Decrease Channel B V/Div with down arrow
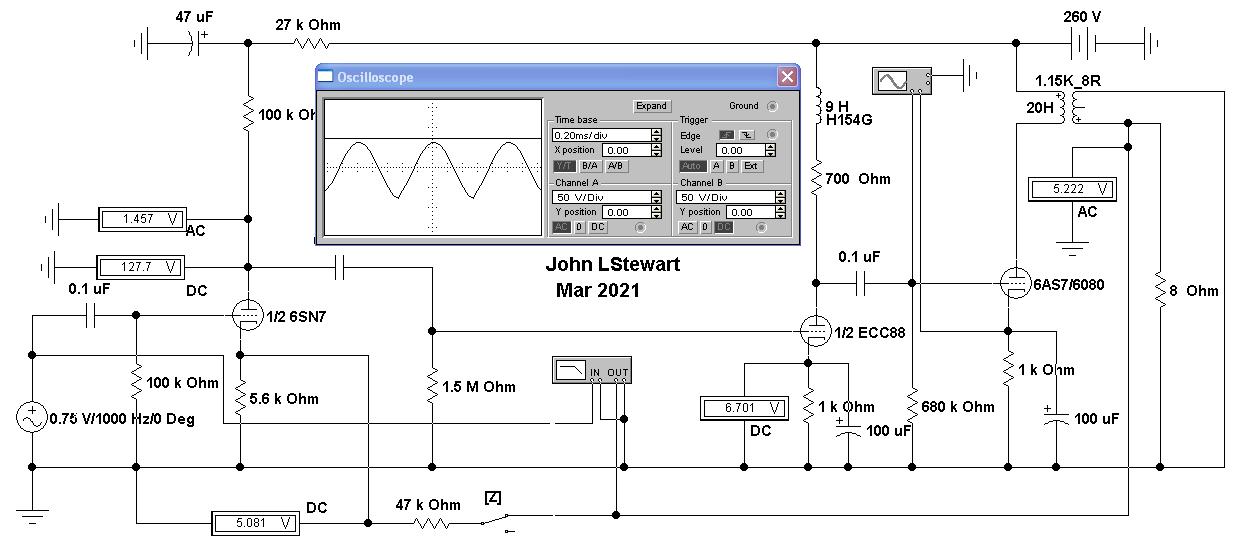The image size is (1240, 544). point(780,201)
